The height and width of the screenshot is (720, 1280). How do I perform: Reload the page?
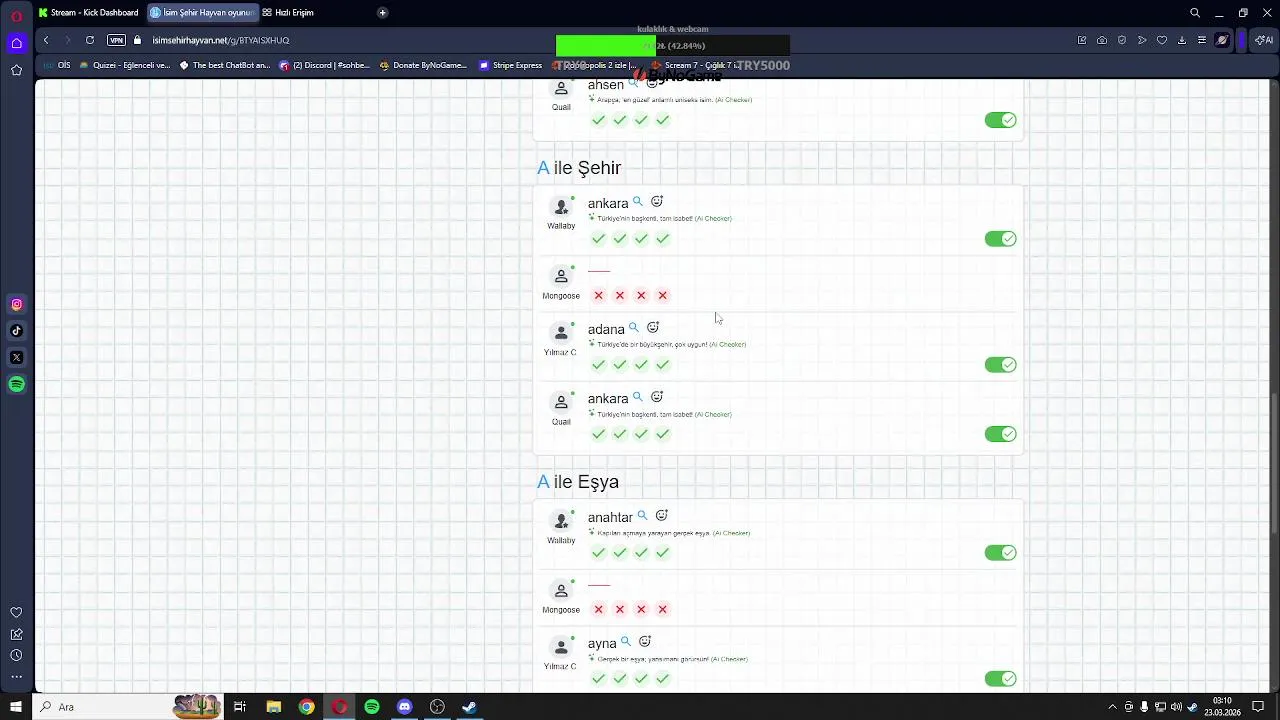(90, 40)
